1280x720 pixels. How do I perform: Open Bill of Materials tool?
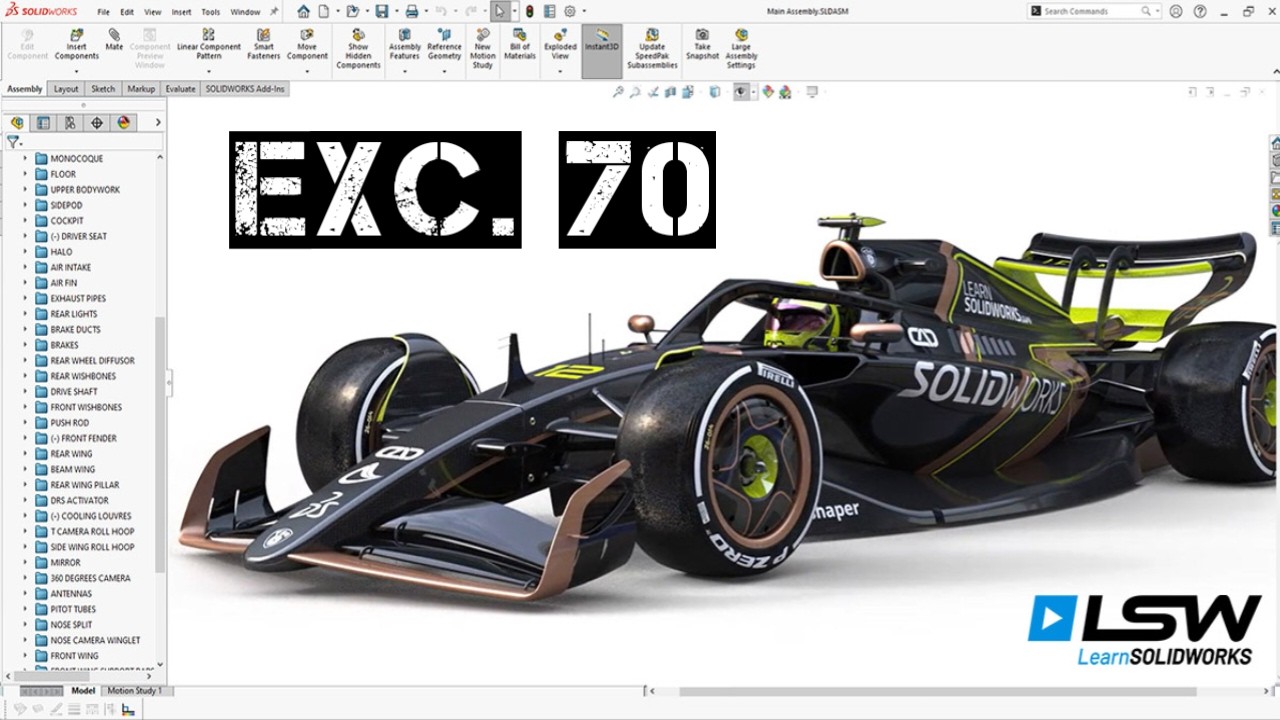(520, 45)
